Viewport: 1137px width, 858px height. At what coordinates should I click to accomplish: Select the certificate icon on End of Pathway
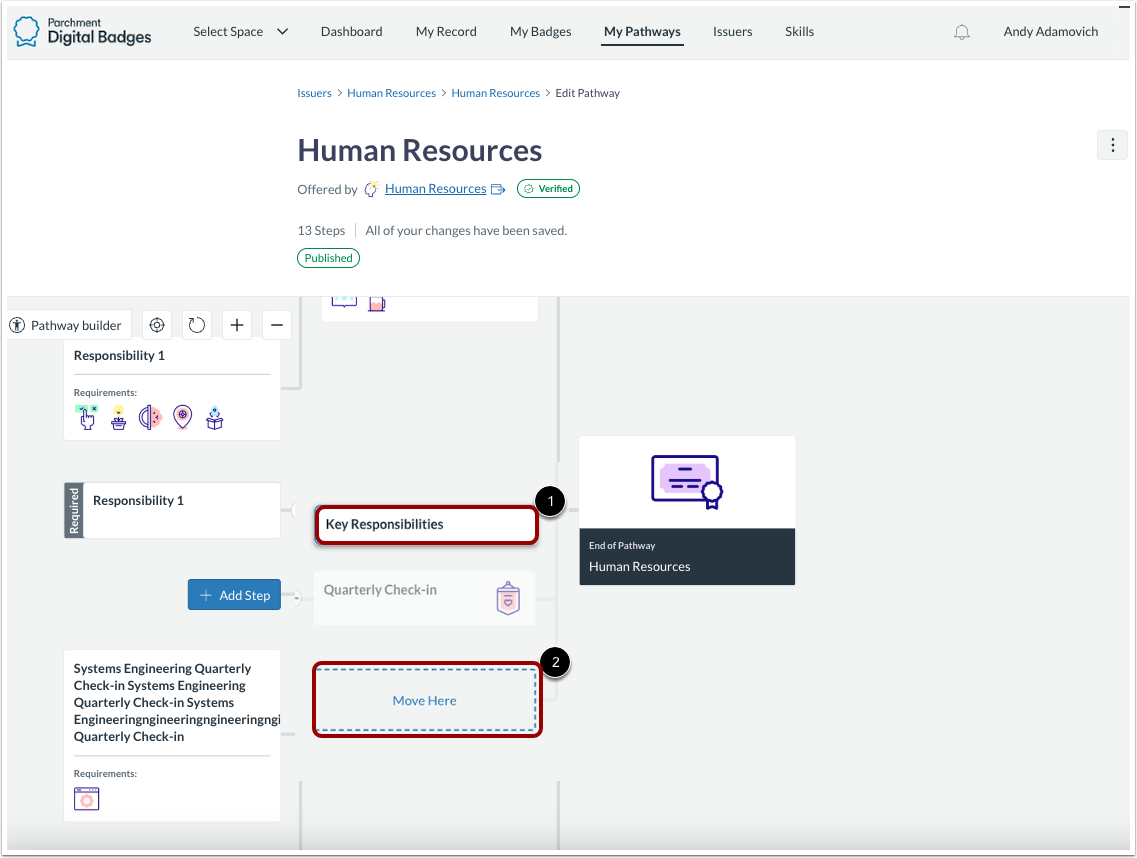click(x=686, y=481)
